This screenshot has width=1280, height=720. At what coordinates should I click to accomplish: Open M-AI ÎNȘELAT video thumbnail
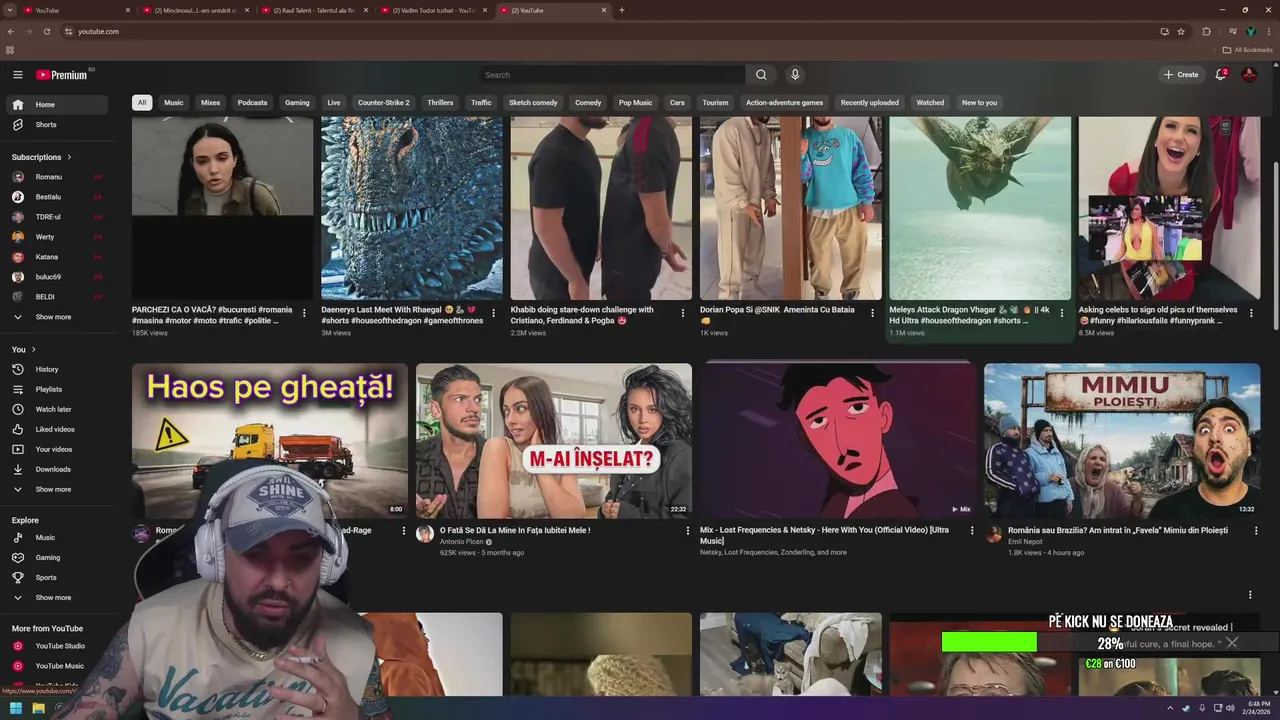coord(554,440)
